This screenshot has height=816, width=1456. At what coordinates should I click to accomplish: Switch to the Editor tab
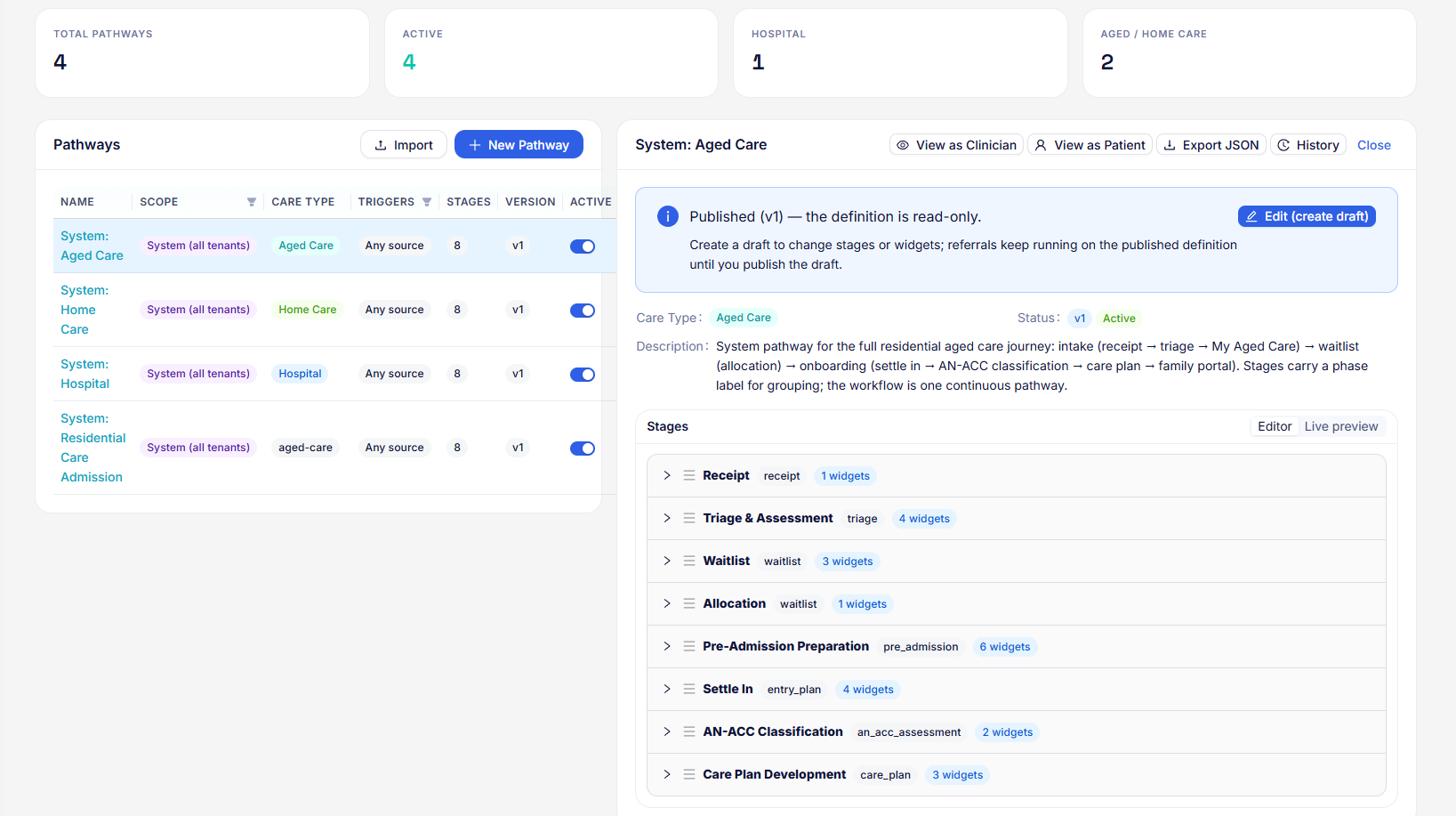pyautogui.click(x=1275, y=426)
